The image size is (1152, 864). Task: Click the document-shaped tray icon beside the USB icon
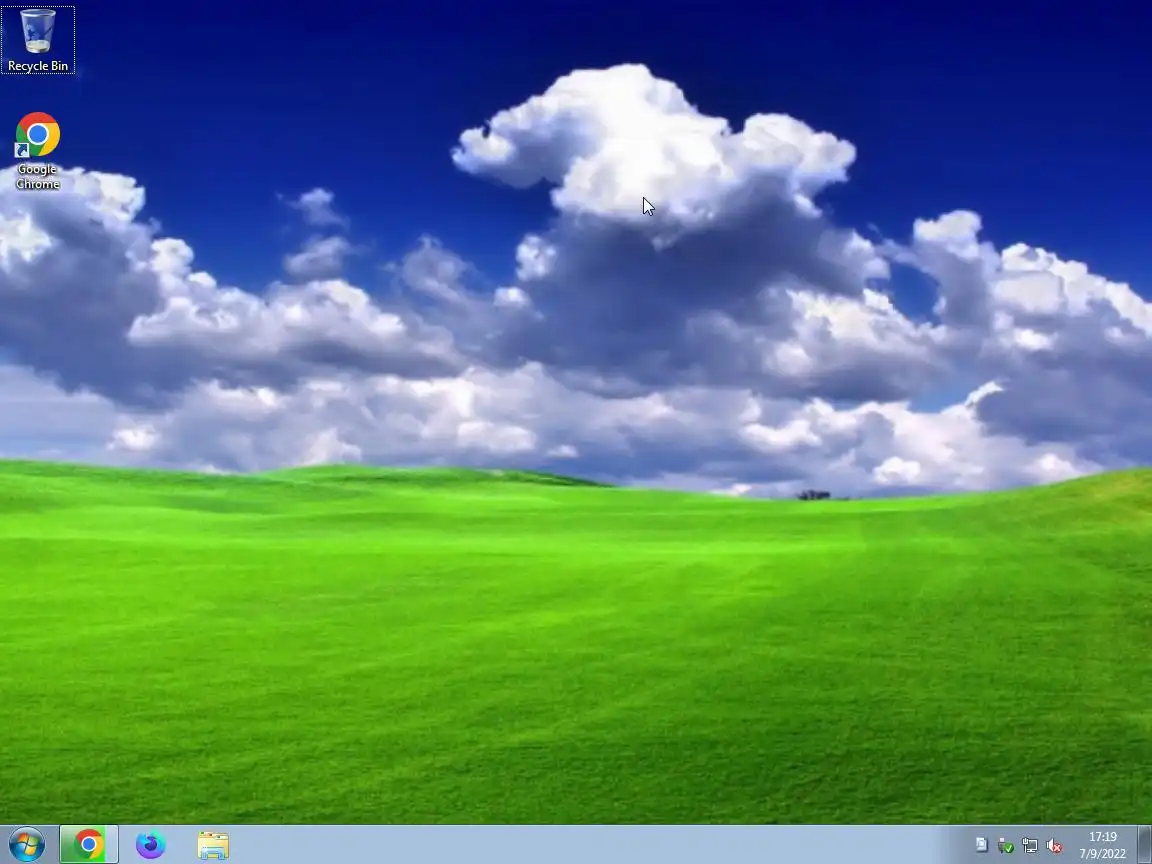coord(982,845)
